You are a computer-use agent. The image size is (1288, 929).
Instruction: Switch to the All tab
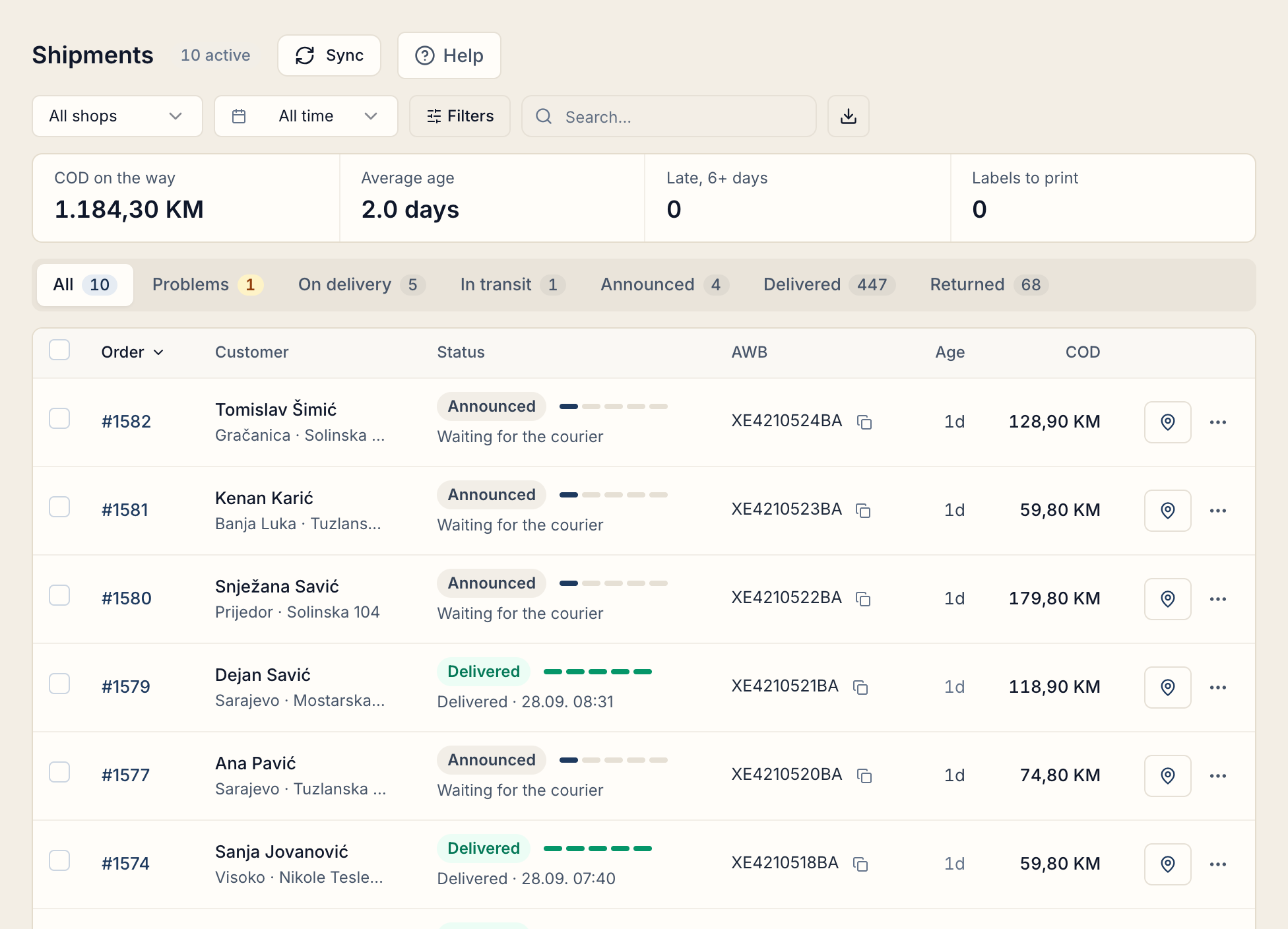pos(85,285)
